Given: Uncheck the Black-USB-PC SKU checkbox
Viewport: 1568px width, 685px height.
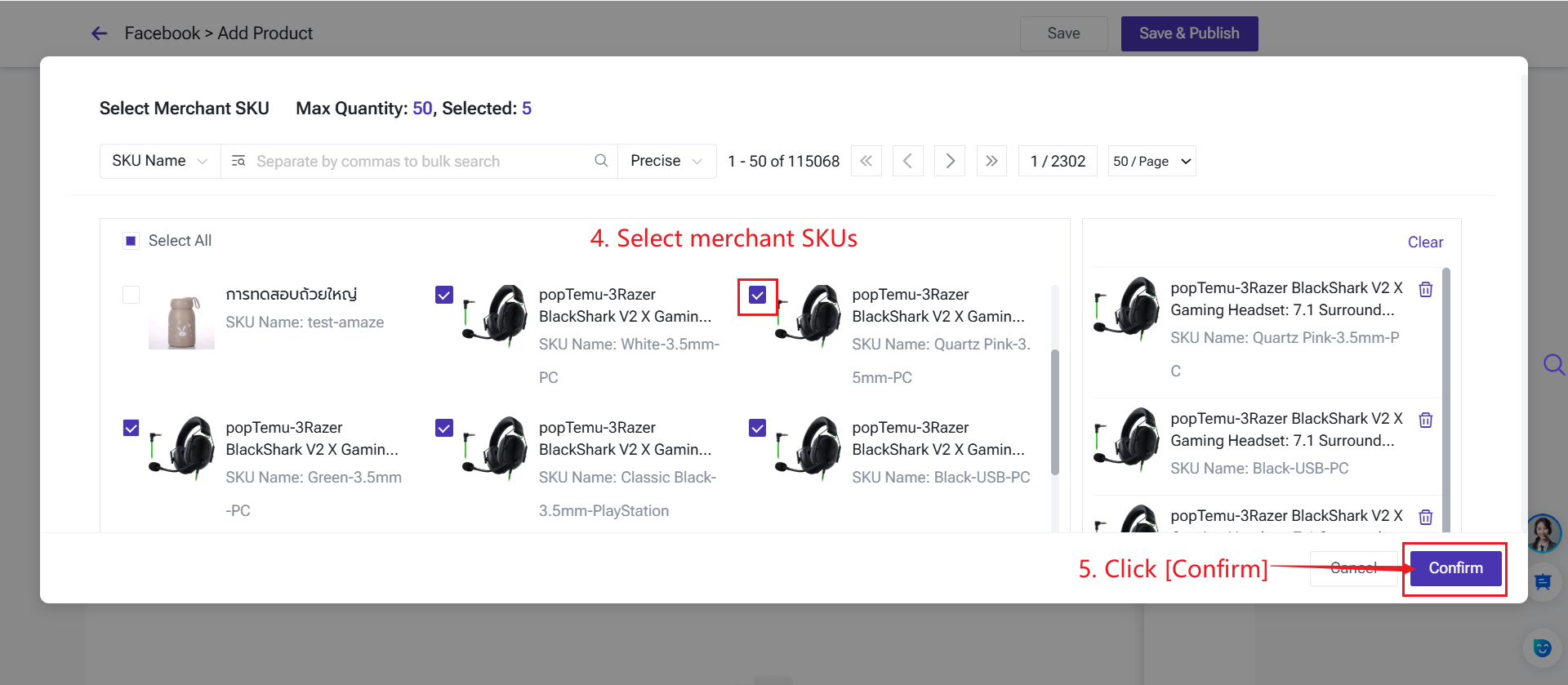Looking at the screenshot, I should [x=758, y=428].
